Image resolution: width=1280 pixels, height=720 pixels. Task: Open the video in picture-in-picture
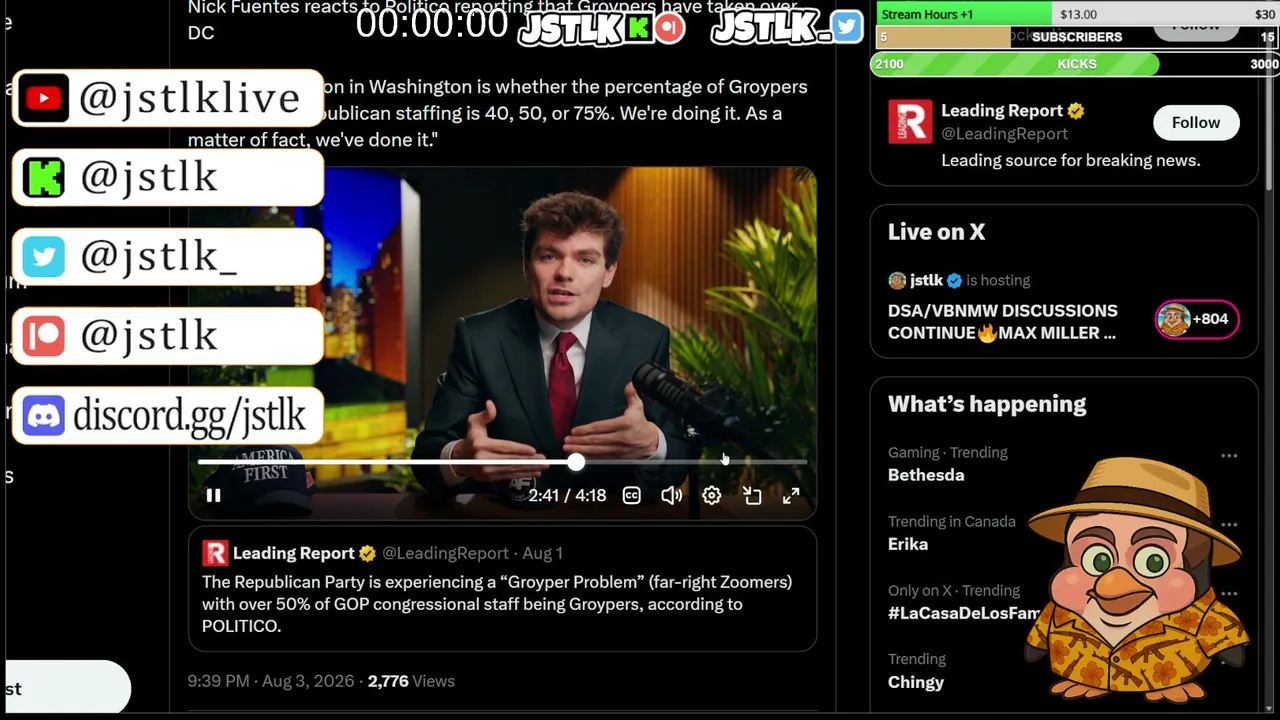[752, 495]
